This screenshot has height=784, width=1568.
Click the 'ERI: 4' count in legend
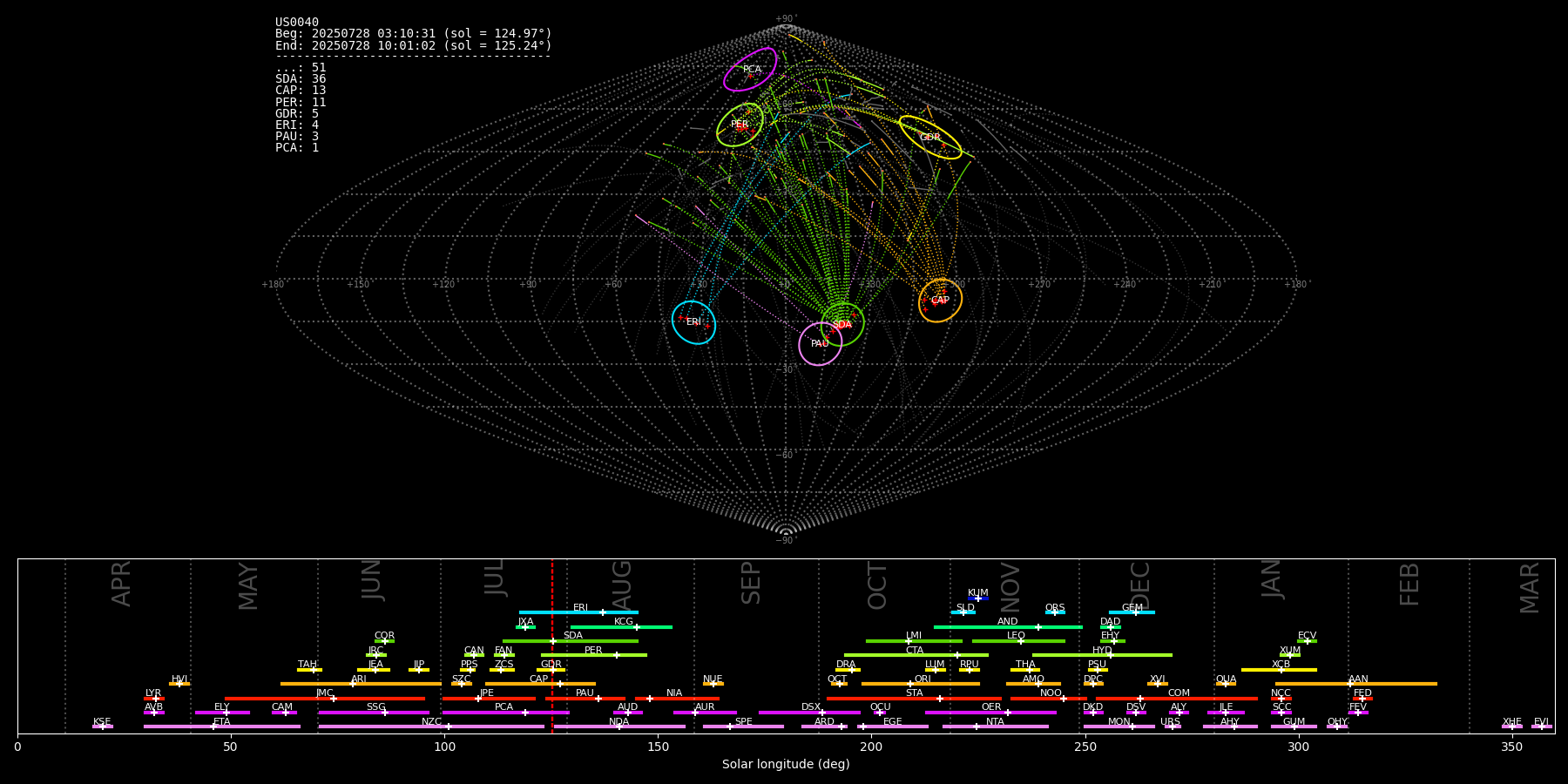click(297, 125)
